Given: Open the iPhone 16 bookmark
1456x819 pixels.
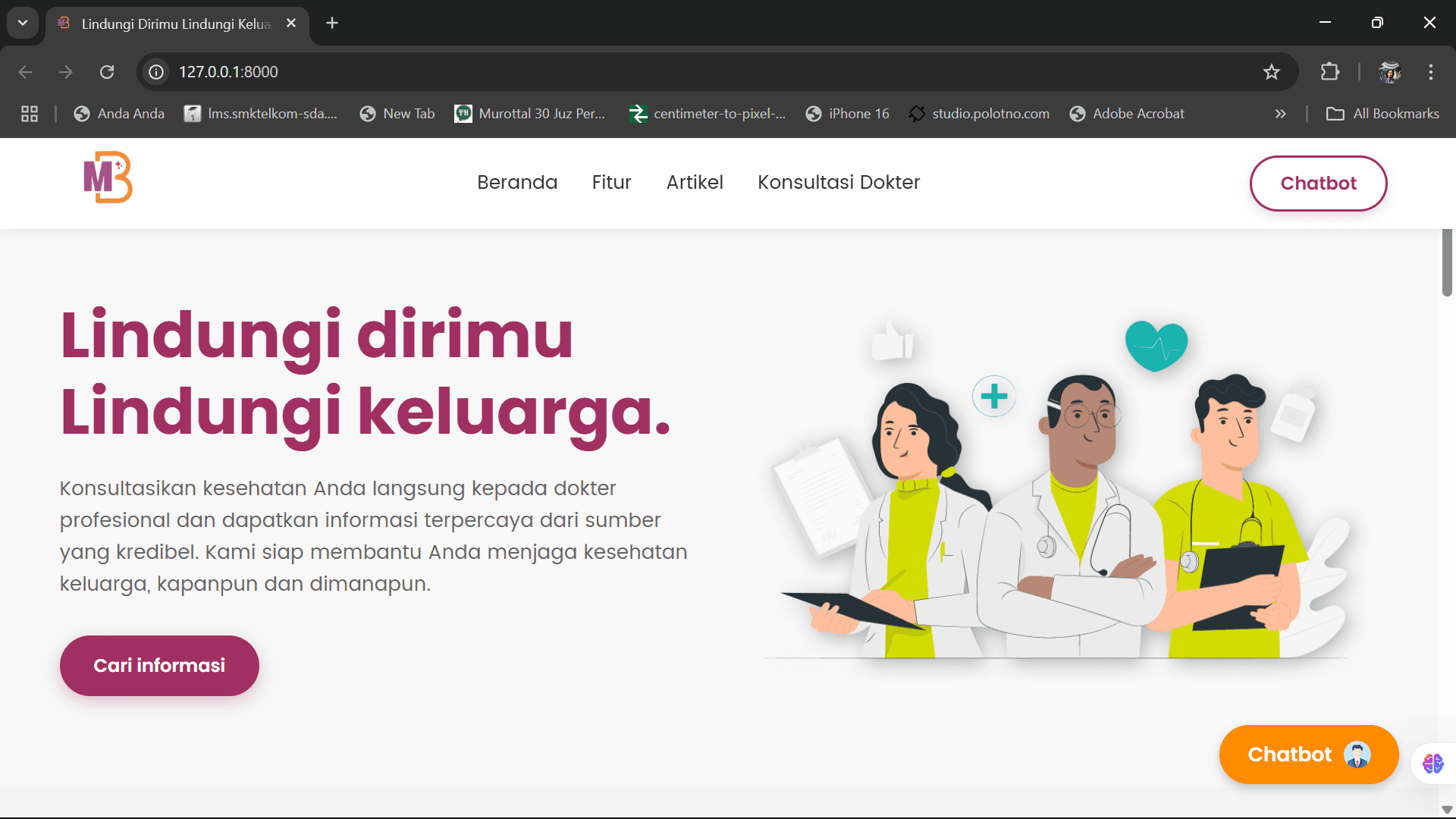Looking at the screenshot, I should coord(847,114).
